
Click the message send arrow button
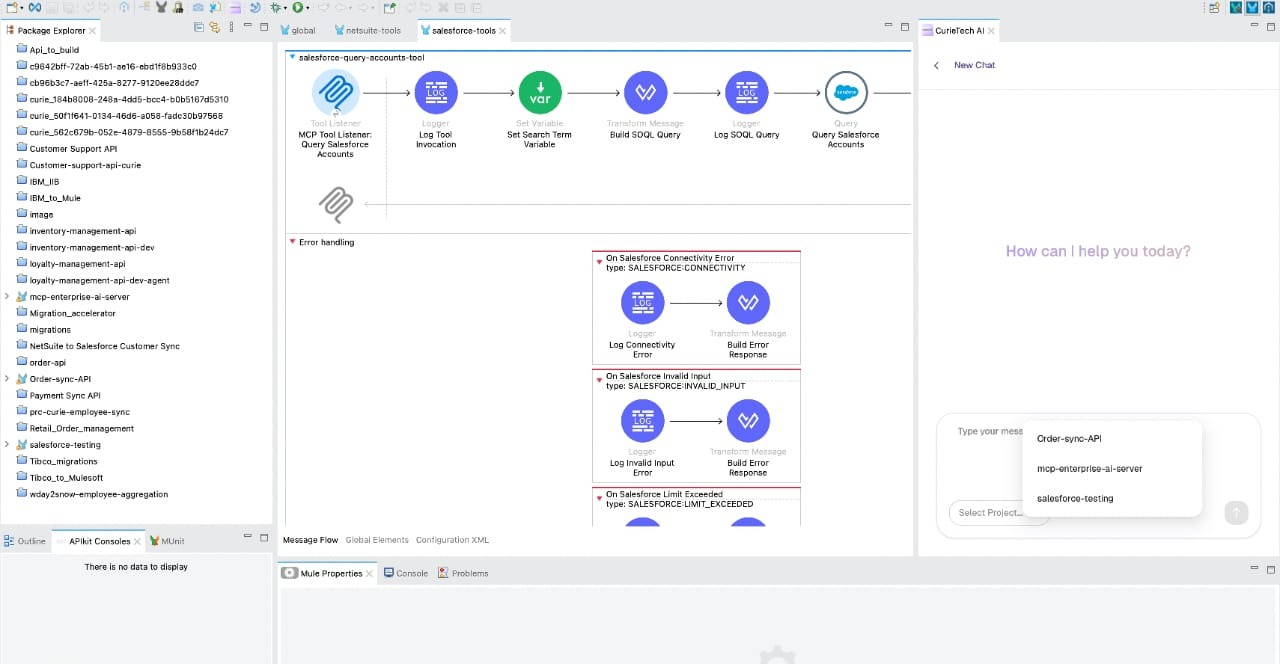[x=1236, y=512]
